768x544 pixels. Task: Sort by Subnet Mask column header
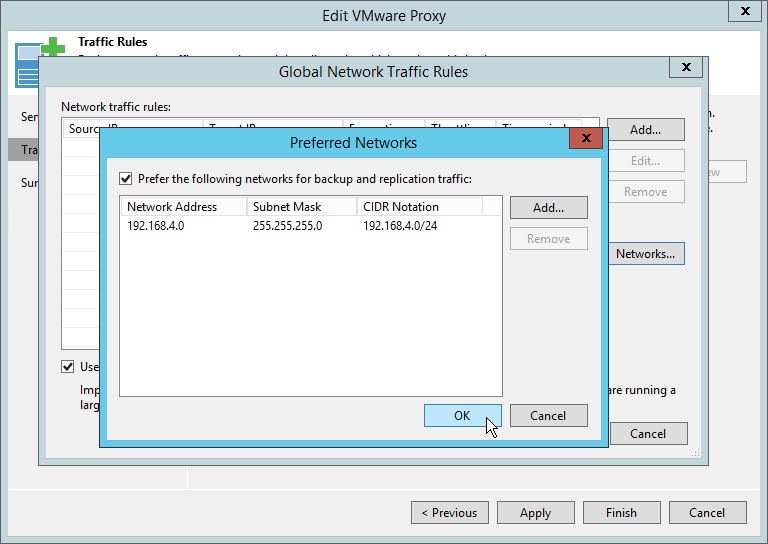point(300,206)
